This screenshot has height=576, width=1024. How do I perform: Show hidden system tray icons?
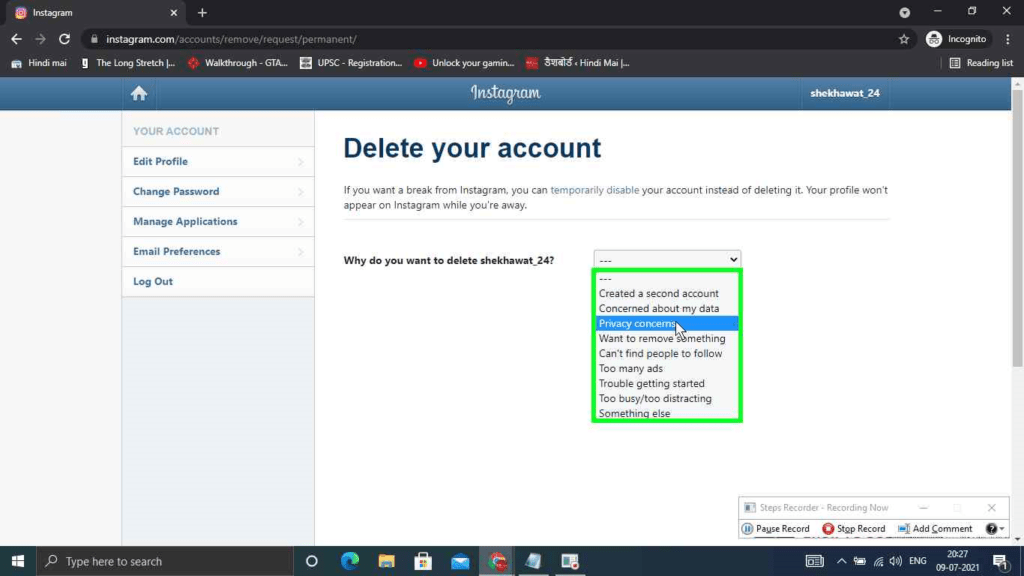coord(841,561)
